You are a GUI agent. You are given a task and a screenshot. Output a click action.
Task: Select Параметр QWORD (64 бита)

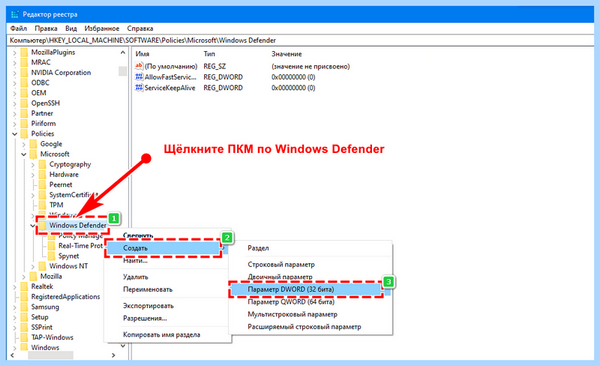310,302
